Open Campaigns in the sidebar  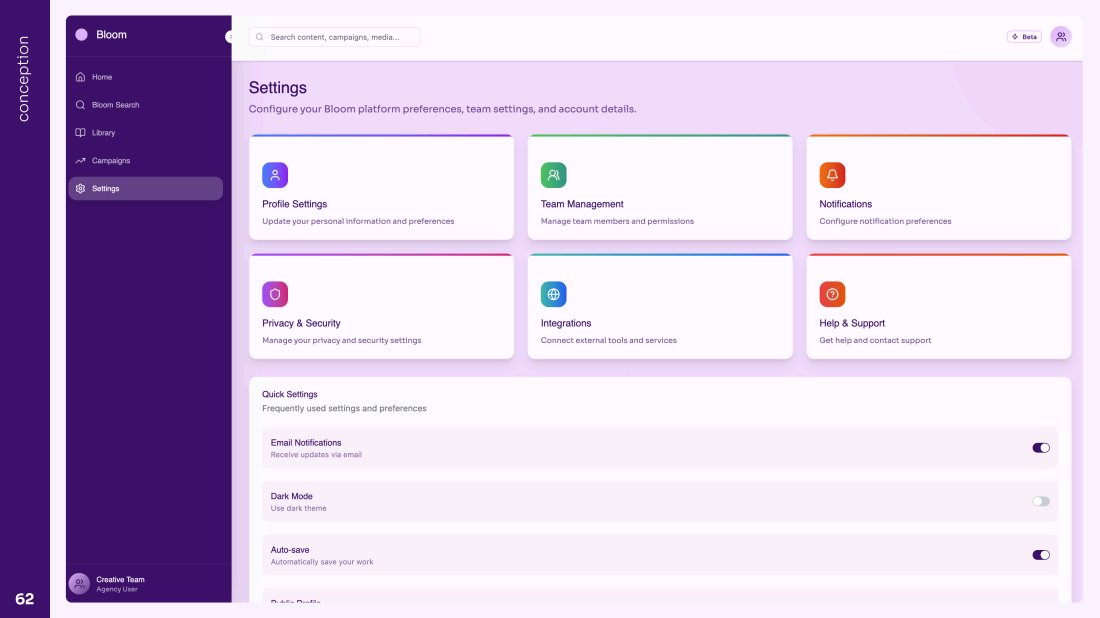[110, 161]
